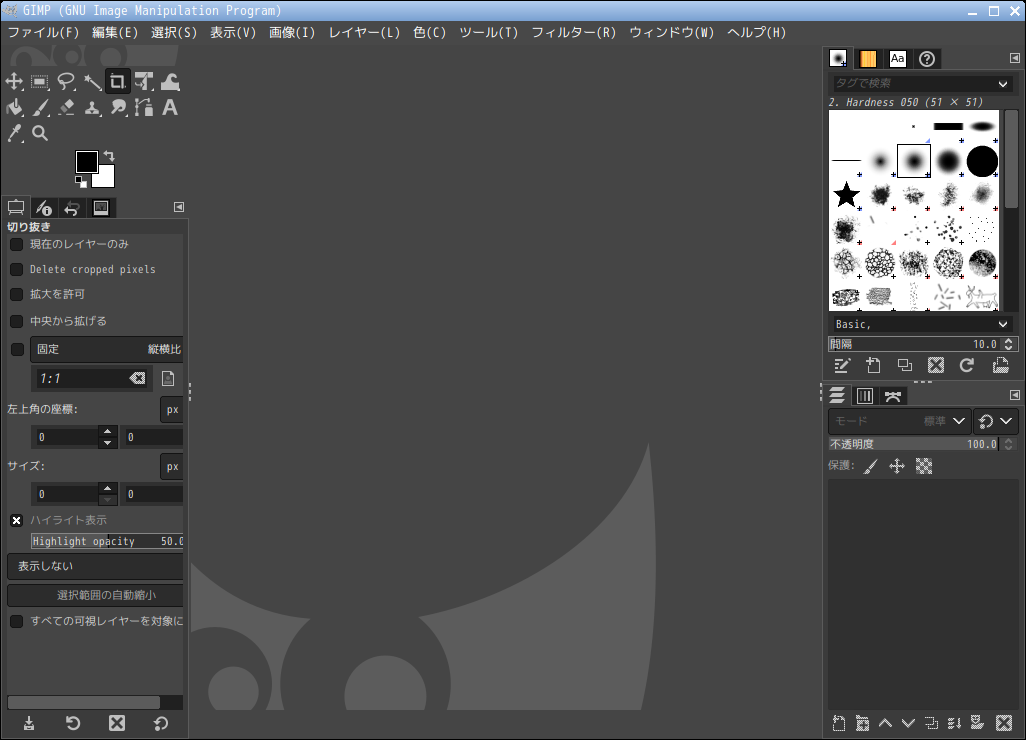Select the Text tool
This screenshot has width=1026, height=740.
[x=170, y=107]
